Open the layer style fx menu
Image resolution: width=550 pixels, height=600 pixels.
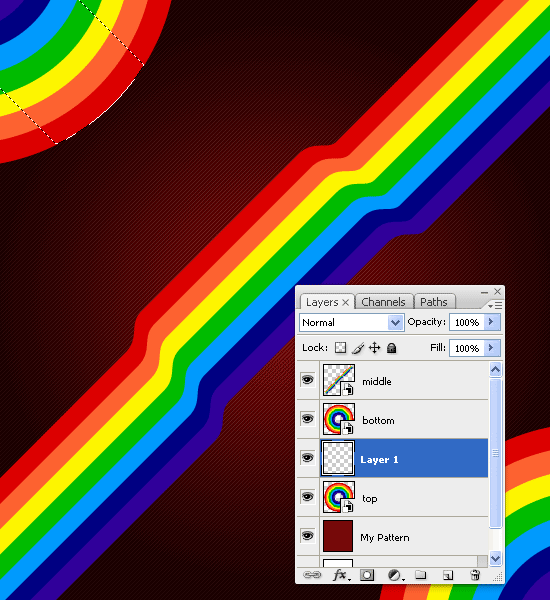coord(341,575)
